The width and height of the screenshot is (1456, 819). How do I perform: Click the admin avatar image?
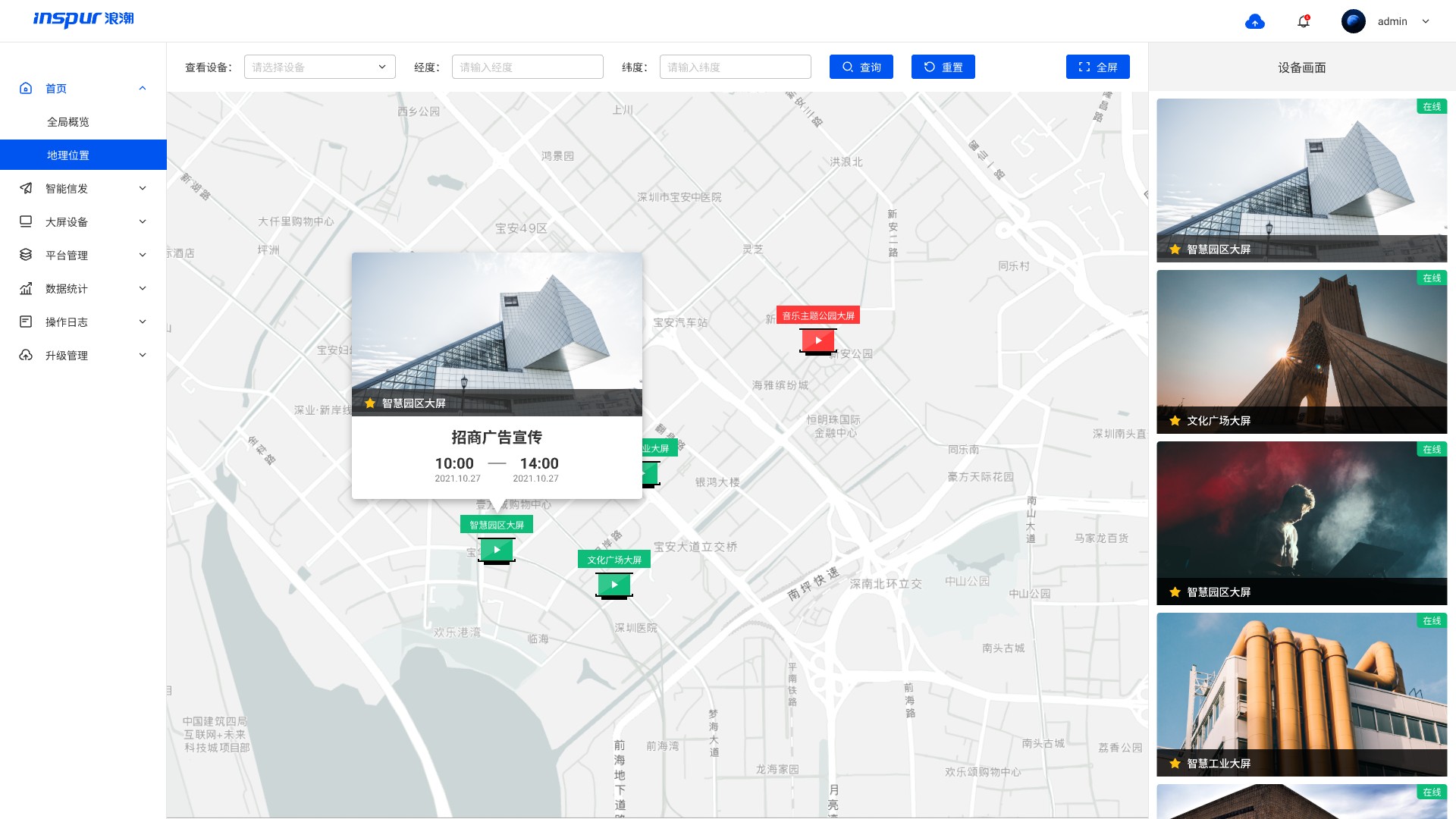1354,21
